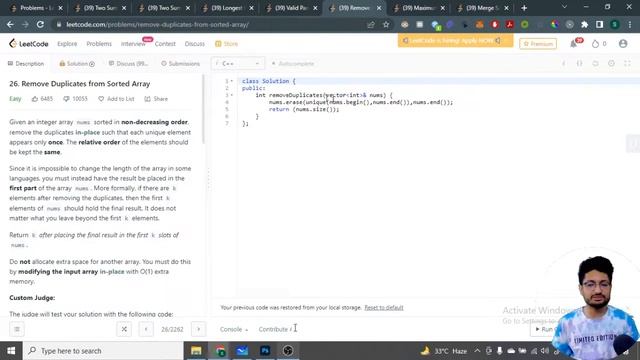Open the editor settings gear icon
Screen dimensions: 640x360
pos(611,64)
